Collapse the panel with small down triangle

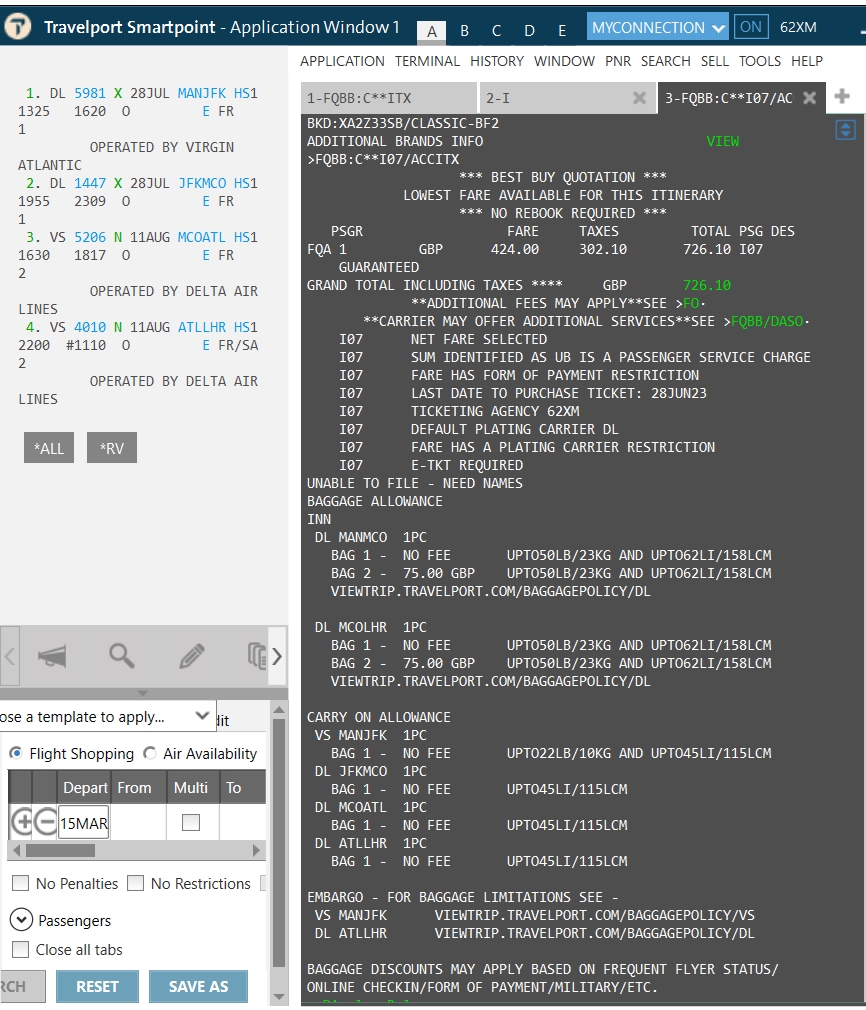pyautogui.click(x=143, y=693)
